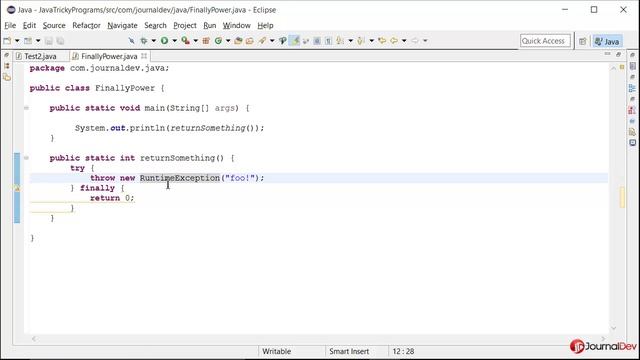Click the Smart Insert status entry
This screenshot has height=360, width=640.
pyautogui.click(x=349, y=351)
